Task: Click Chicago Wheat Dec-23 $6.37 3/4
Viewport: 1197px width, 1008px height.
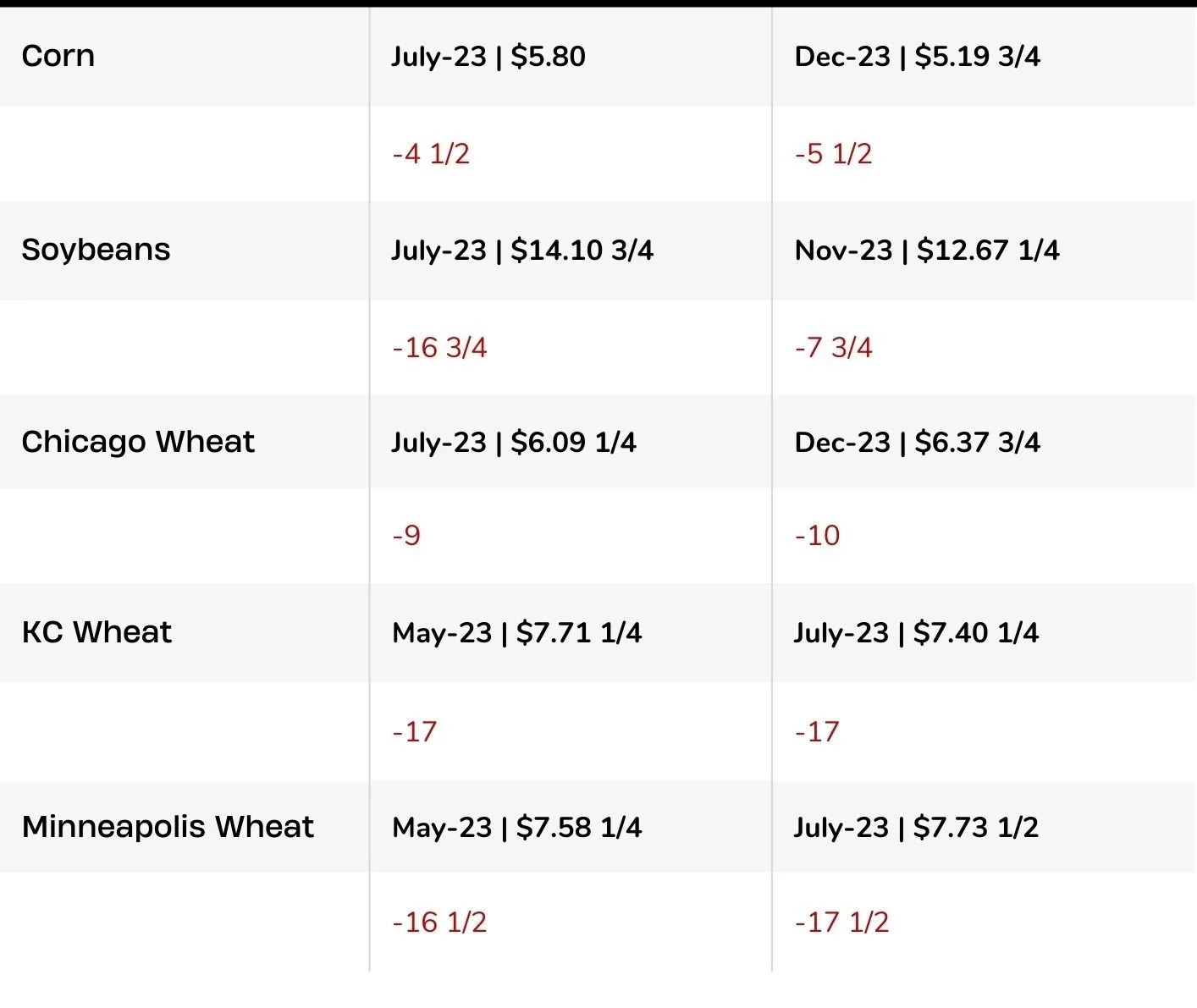Action: click(x=917, y=443)
